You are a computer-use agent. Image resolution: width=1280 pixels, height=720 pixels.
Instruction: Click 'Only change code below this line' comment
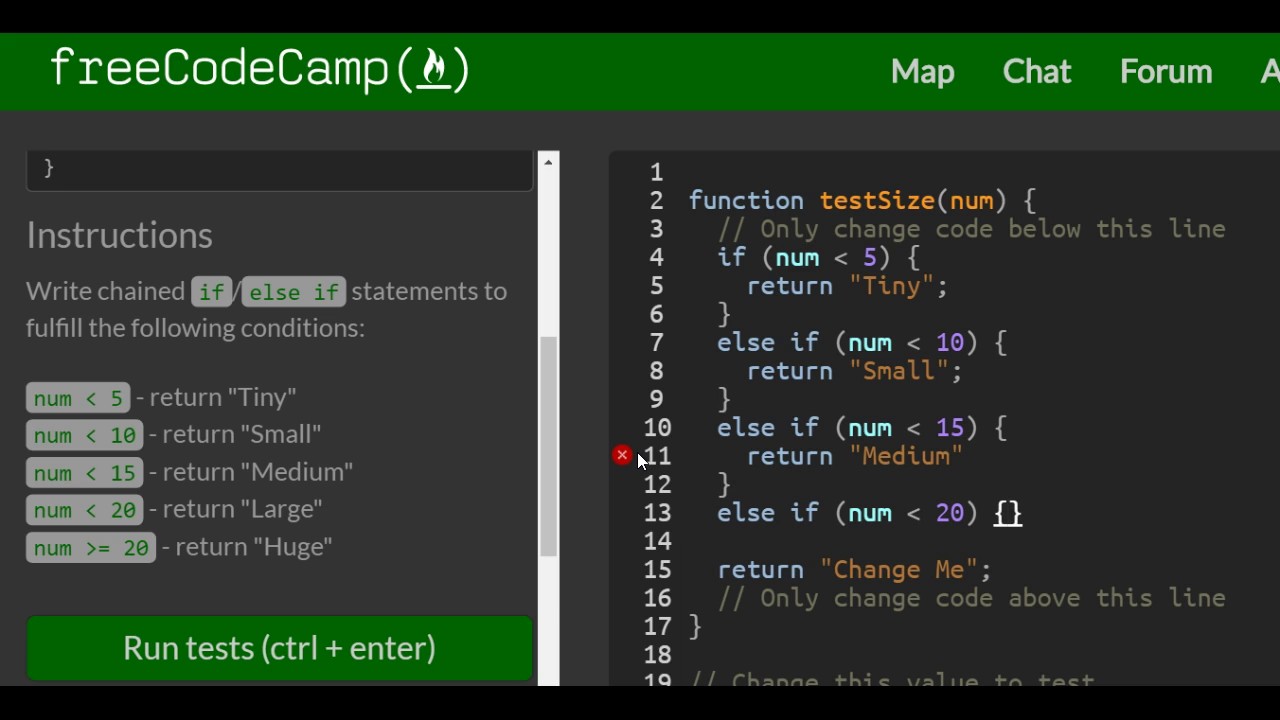pyautogui.click(x=972, y=229)
